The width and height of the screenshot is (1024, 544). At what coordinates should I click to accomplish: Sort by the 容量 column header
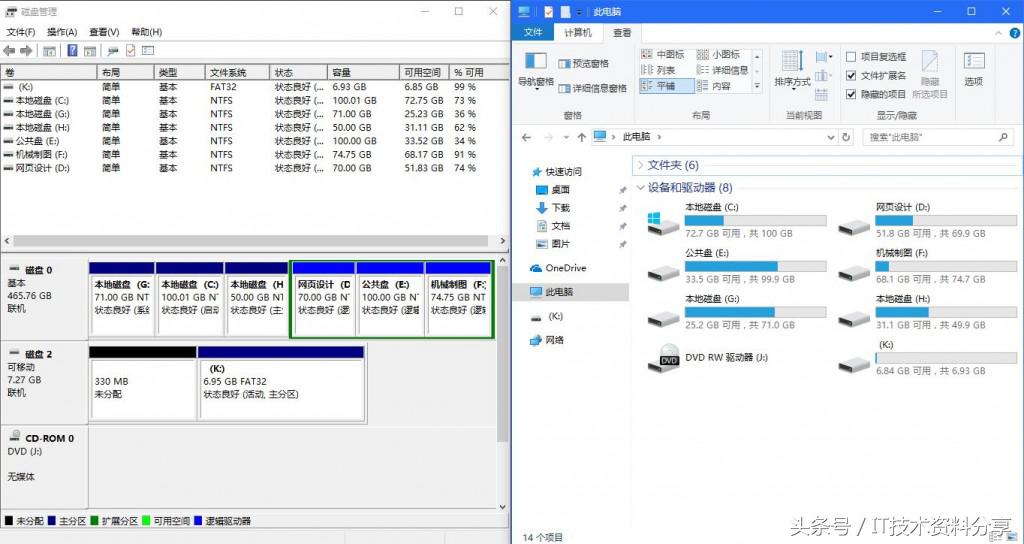point(363,72)
